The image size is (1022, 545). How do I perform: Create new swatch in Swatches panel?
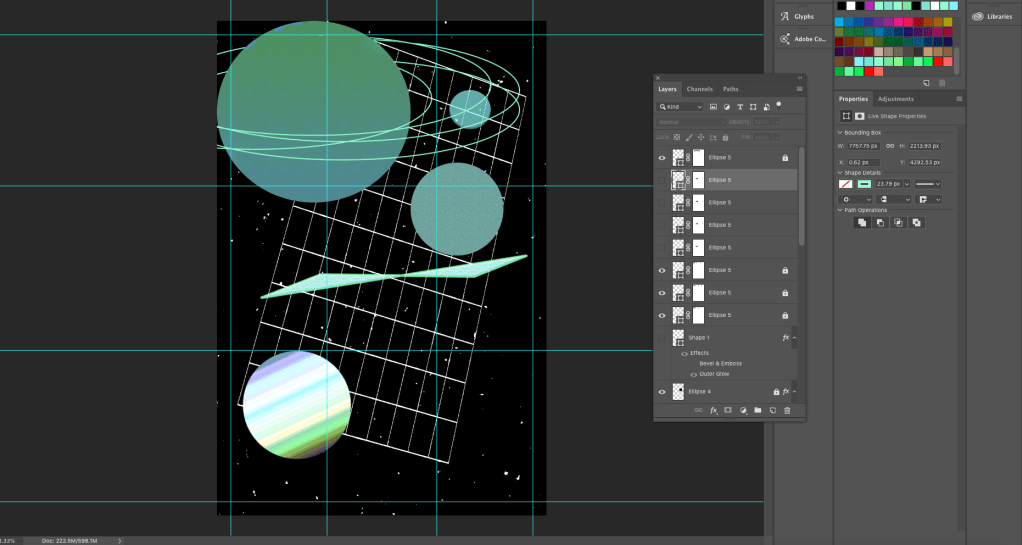click(x=926, y=83)
